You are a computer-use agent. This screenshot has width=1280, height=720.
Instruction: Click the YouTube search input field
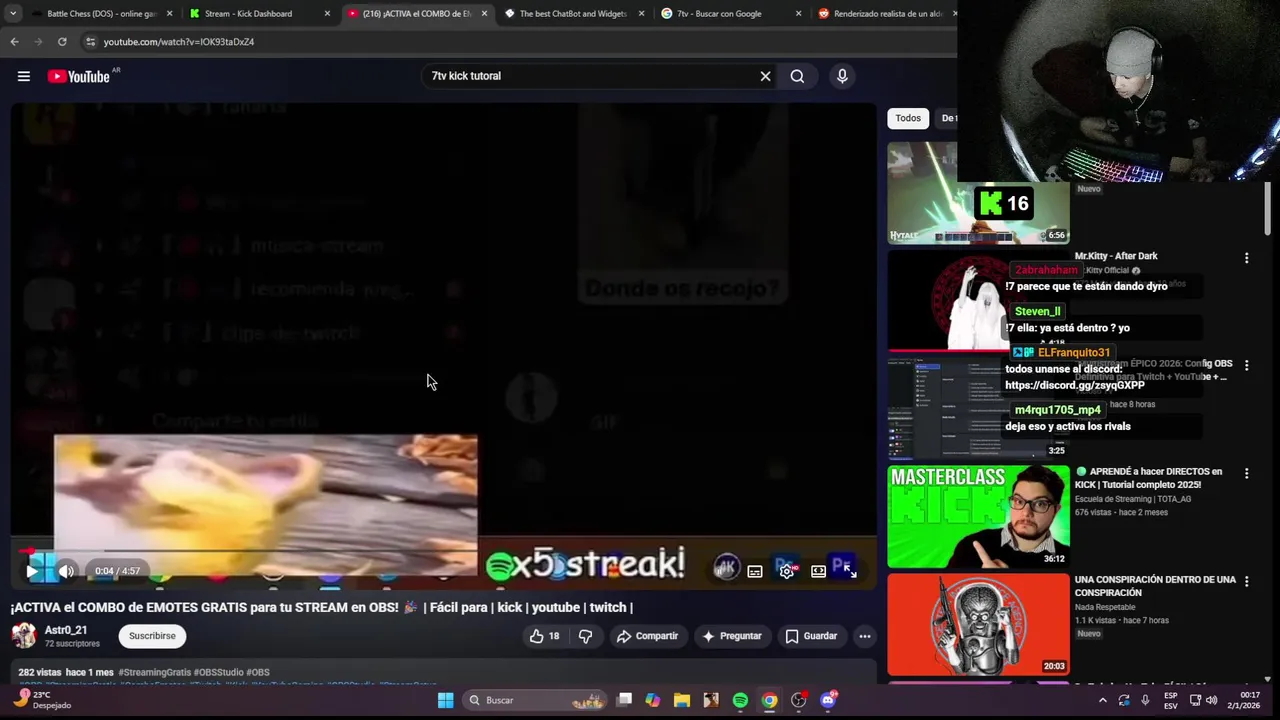(x=590, y=76)
